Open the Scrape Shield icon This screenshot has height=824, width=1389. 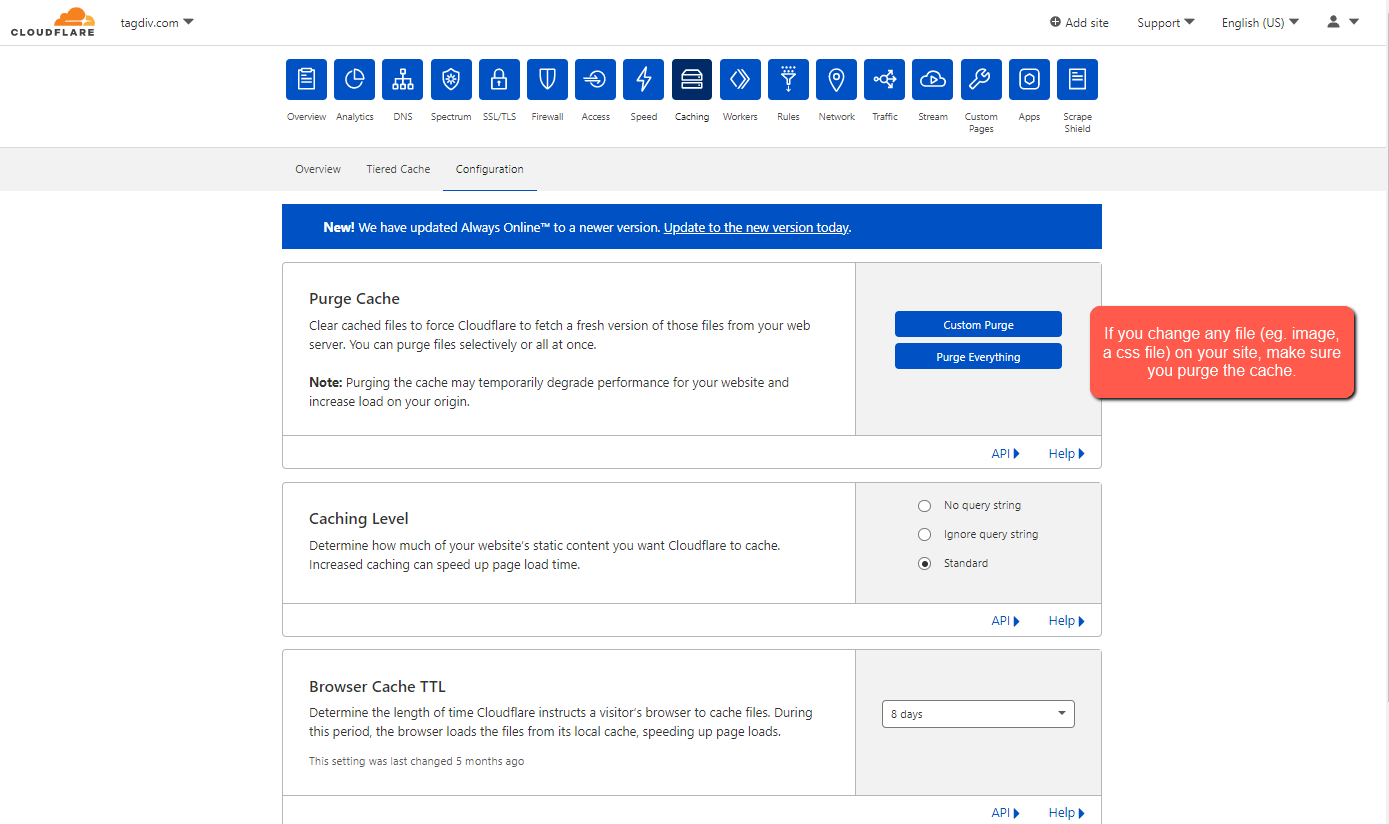coord(1077,80)
